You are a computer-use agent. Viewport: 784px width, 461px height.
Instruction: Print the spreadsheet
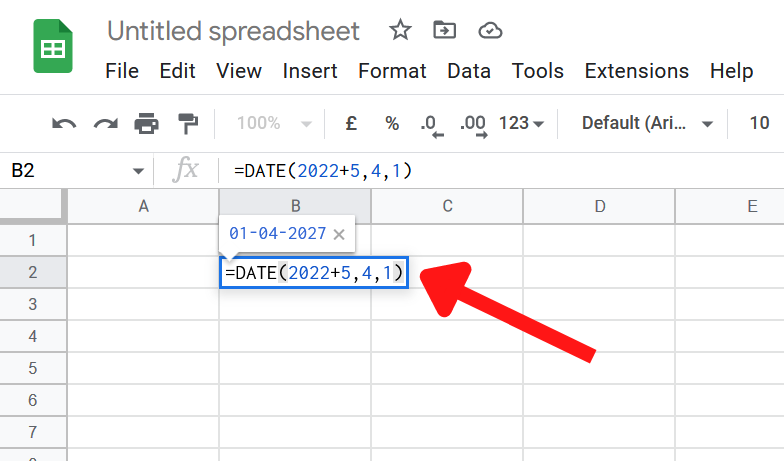(146, 123)
